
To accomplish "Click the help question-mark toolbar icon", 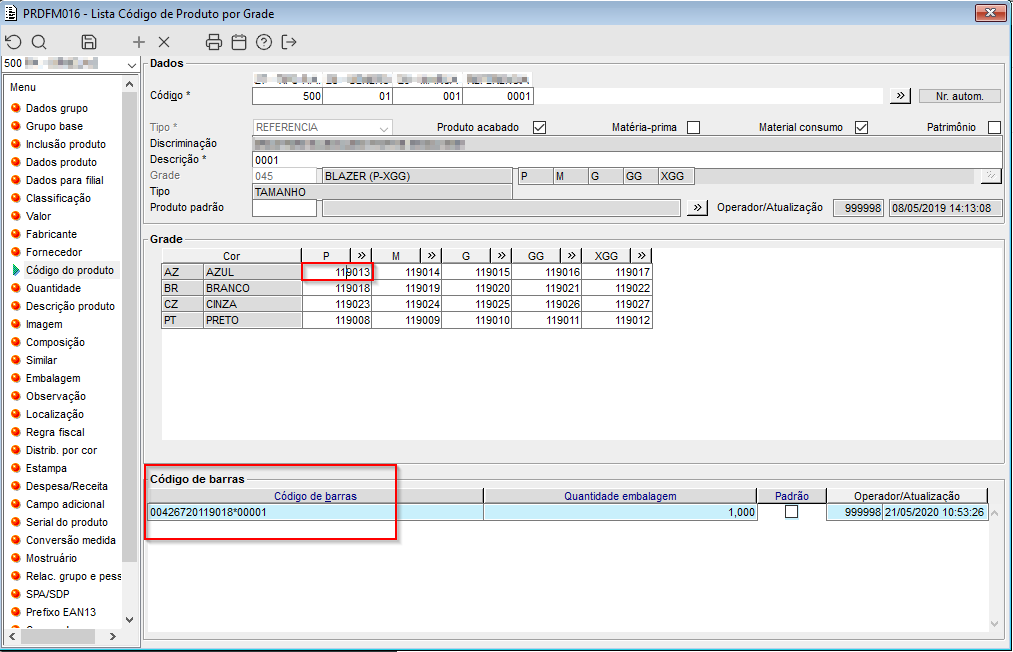I will (264, 42).
